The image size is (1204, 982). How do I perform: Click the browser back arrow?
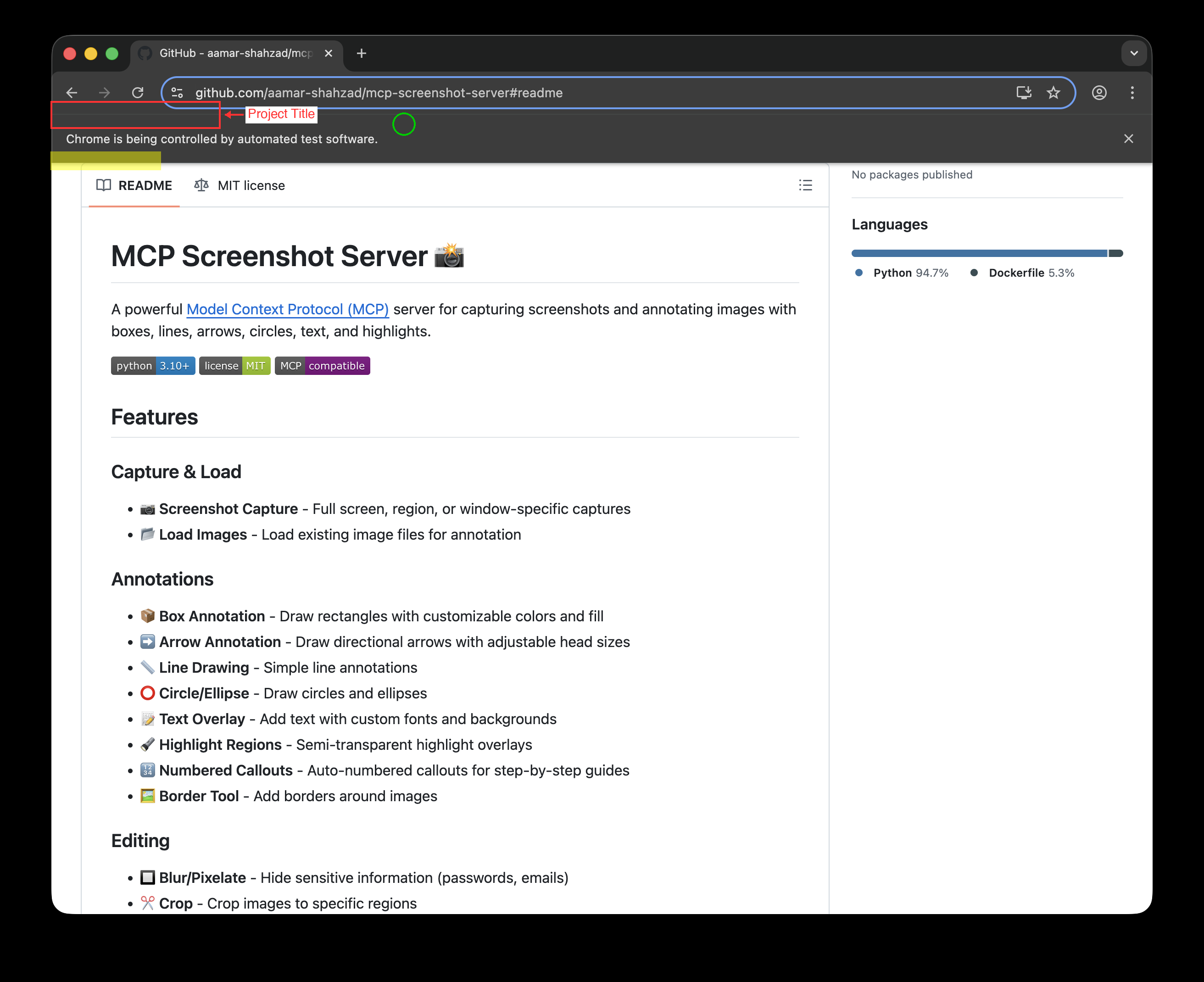tap(72, 93)
